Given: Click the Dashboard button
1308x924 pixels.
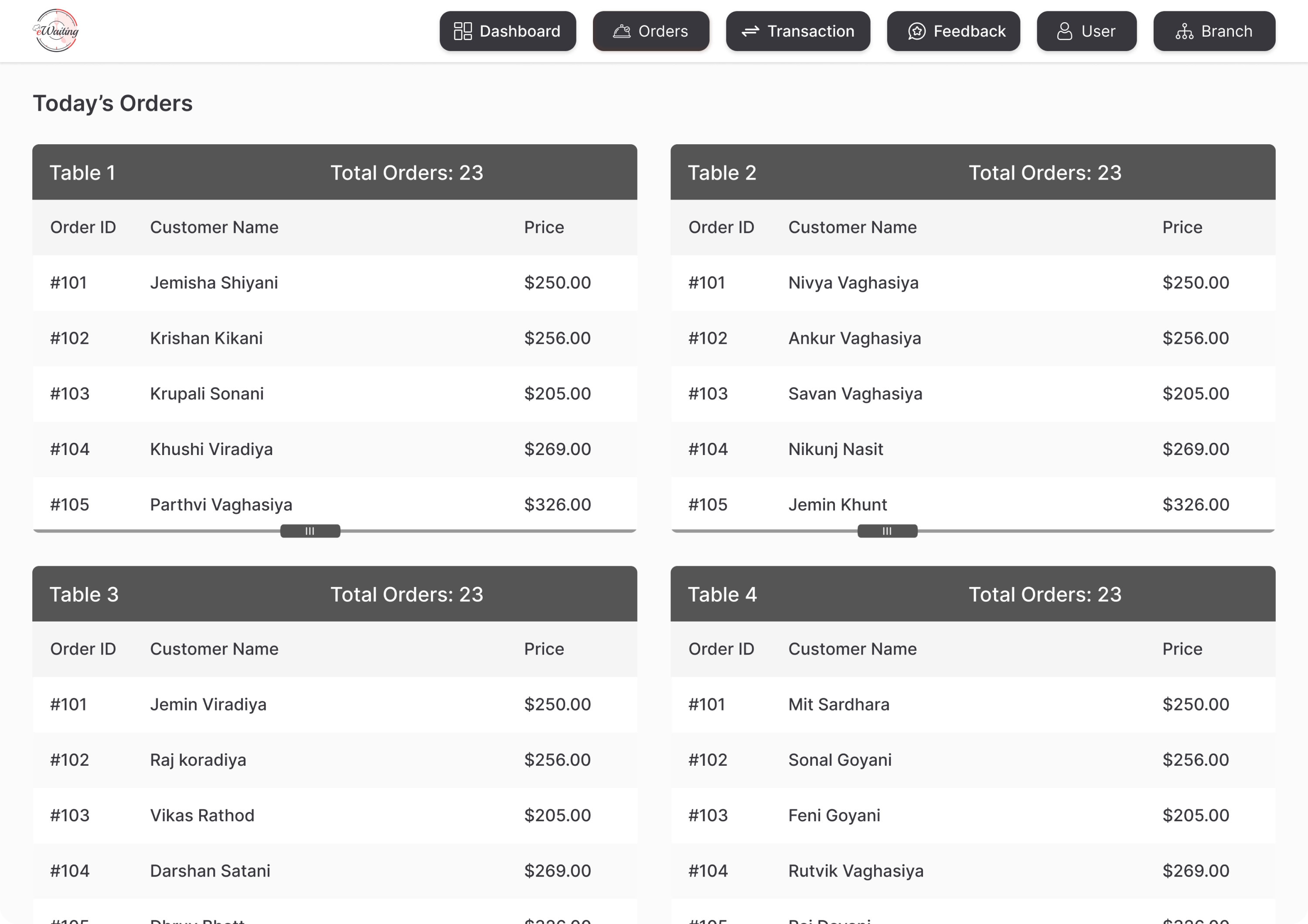Looking at the screenshot, I should (508, 31).
